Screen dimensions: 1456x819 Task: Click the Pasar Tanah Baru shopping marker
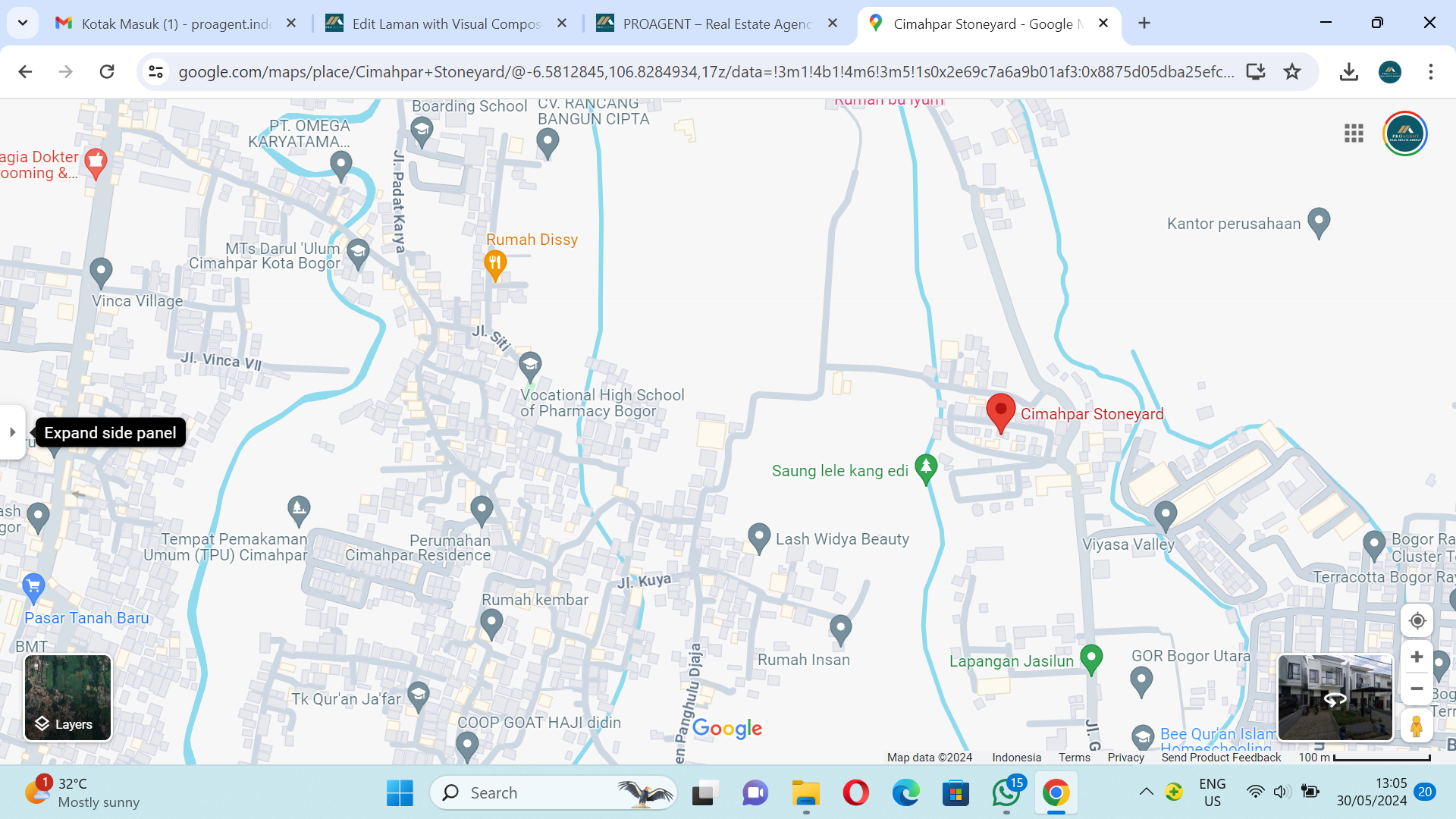pyautogui.click(x=33, y=586)
